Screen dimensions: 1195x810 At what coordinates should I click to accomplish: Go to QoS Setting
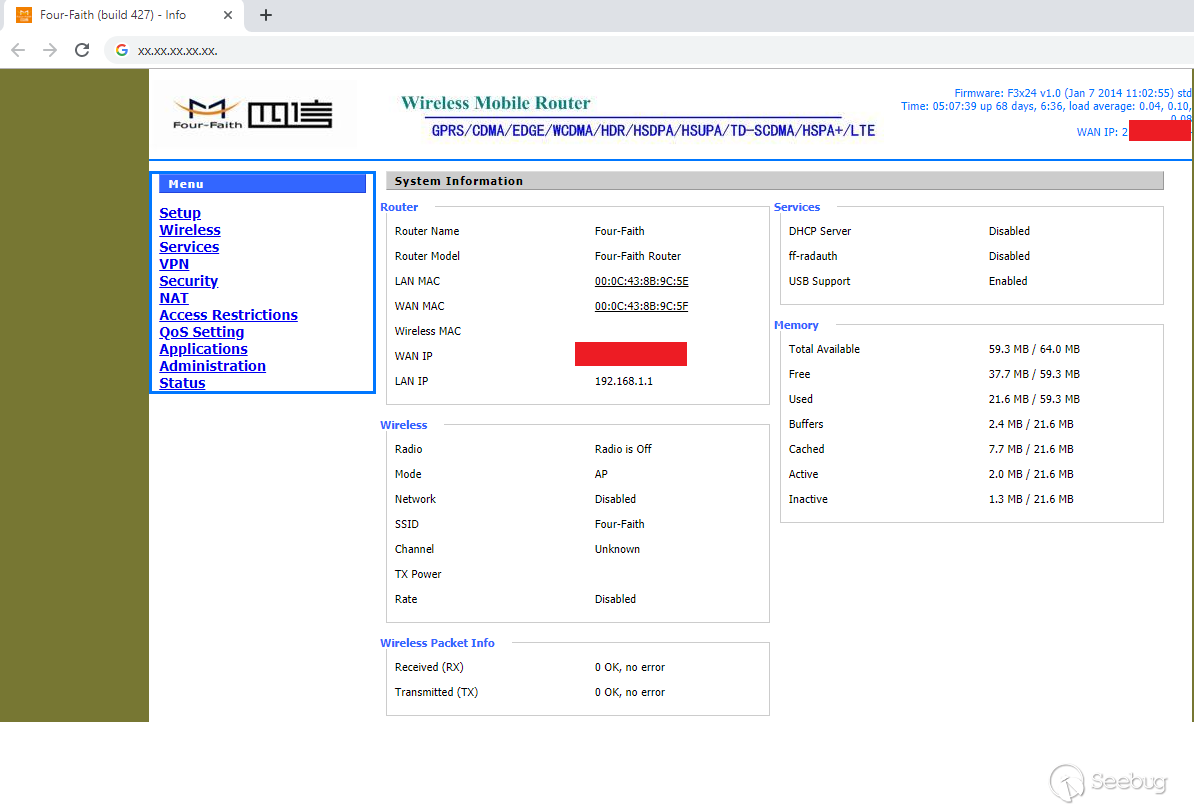(x=202, y=332)
